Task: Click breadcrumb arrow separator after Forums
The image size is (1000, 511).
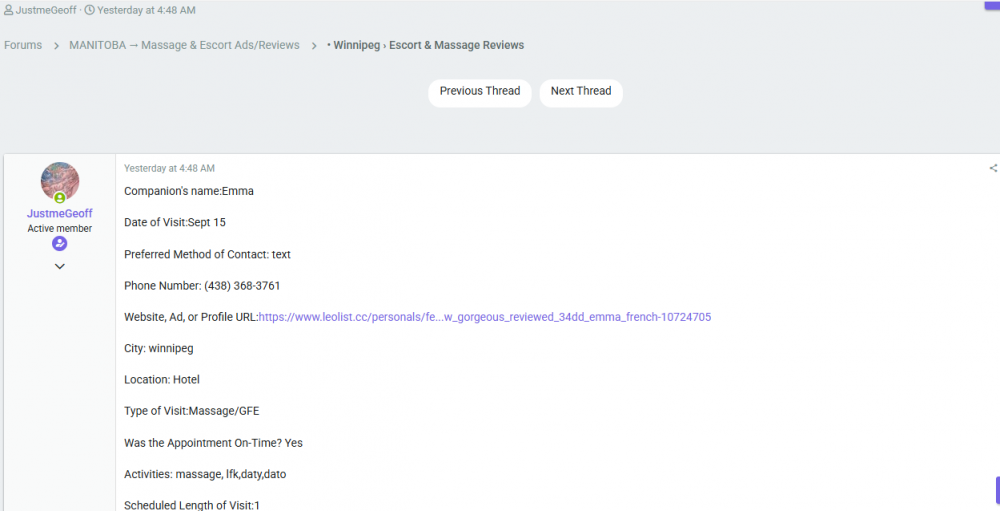Action: pos(56,46)
